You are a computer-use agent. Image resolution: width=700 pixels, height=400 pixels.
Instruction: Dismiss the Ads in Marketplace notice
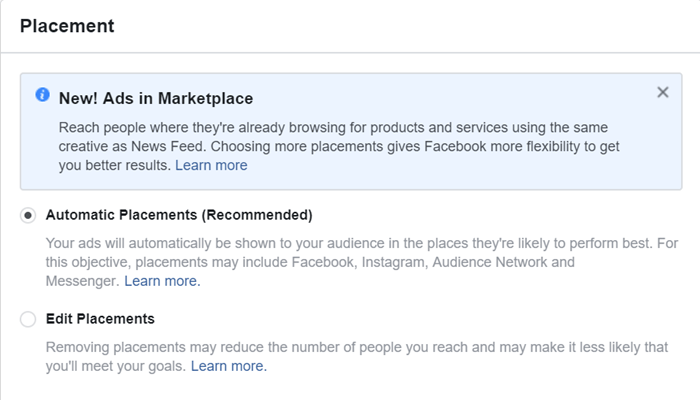pyautogui.click(x=662, y=93)
